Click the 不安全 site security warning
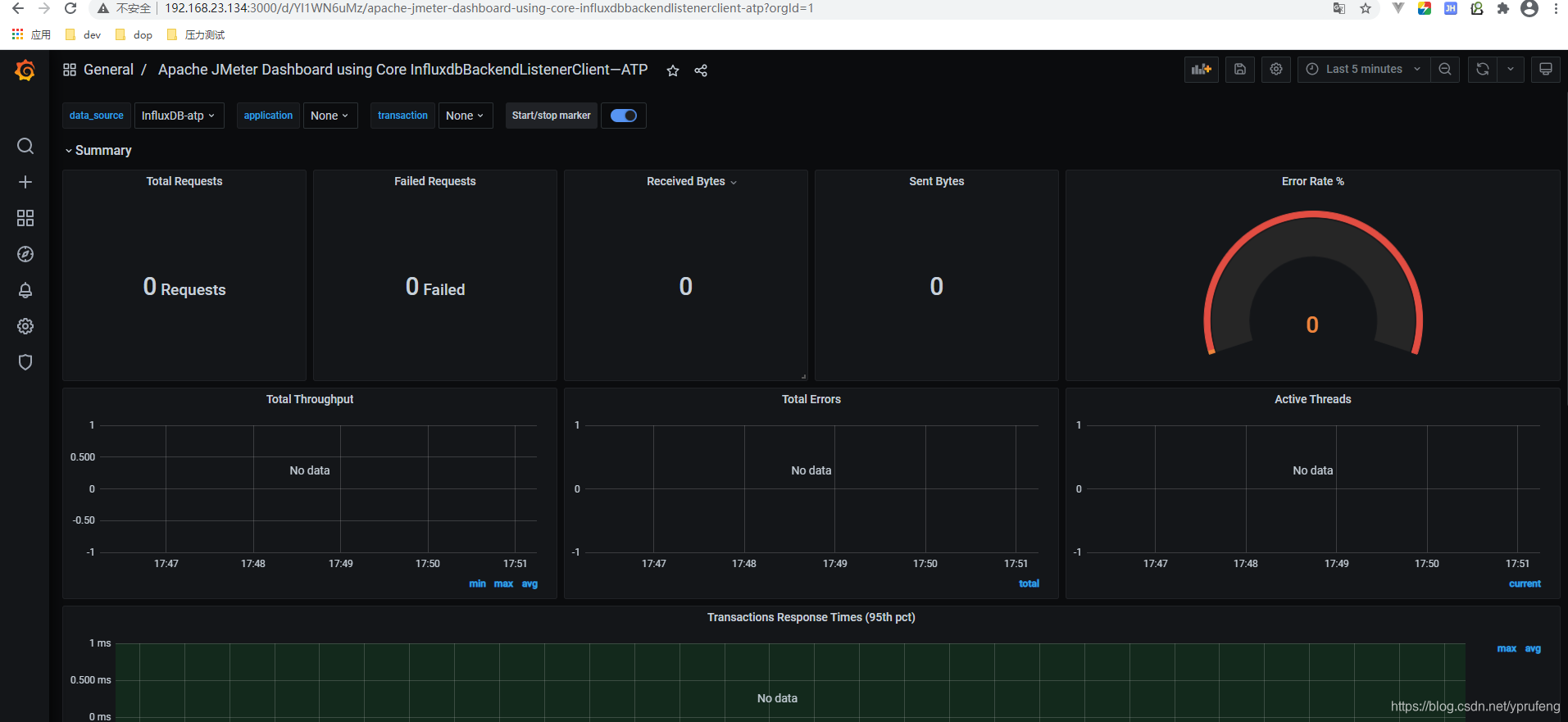Viewport: 1568px width, 722px height. (x=125, y=8)
